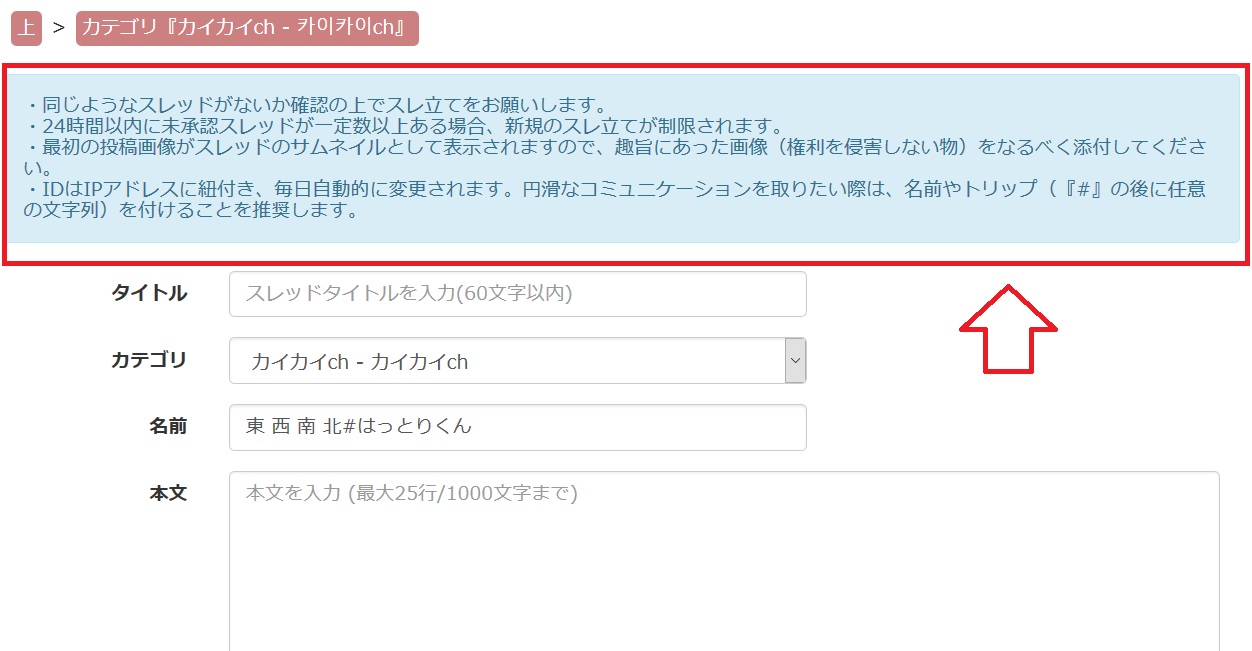Click the 24時間以内 unapproved threads notice line
1252x651 pixels.
click(x=402, y=126)
